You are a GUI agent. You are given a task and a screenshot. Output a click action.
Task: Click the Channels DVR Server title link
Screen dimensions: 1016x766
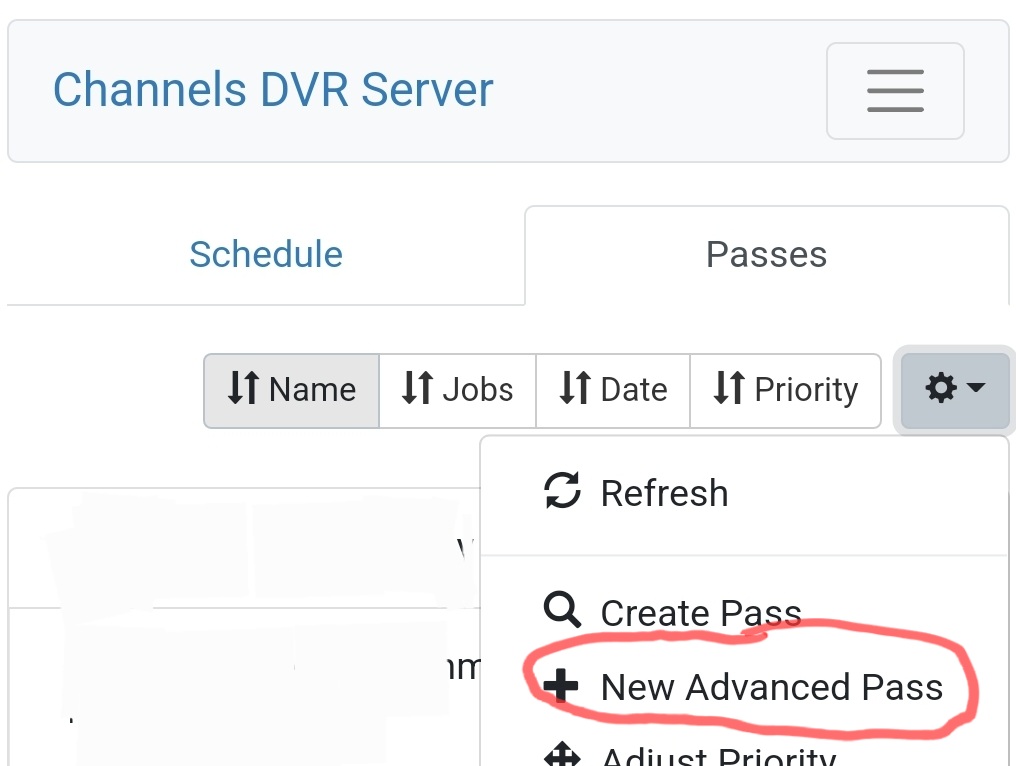pos(273,90)
